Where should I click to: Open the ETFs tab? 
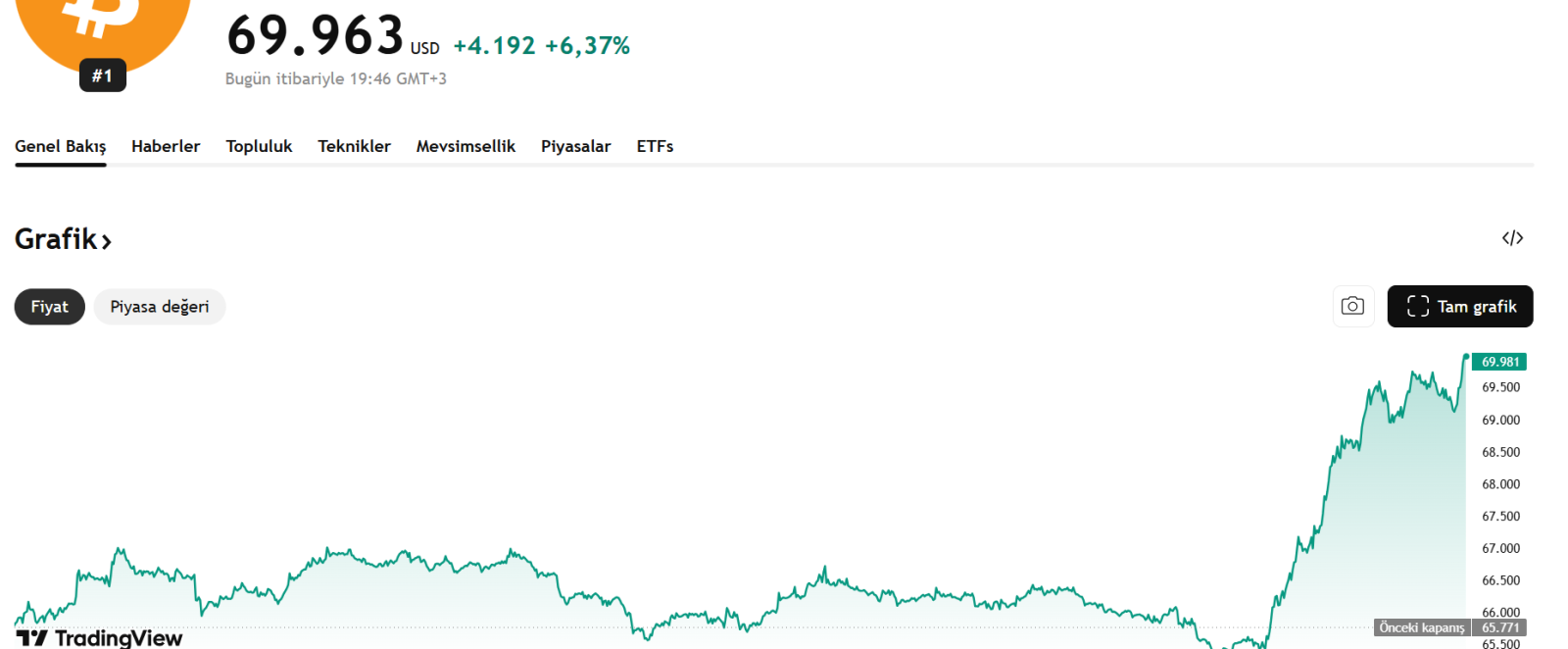(655, 146)
